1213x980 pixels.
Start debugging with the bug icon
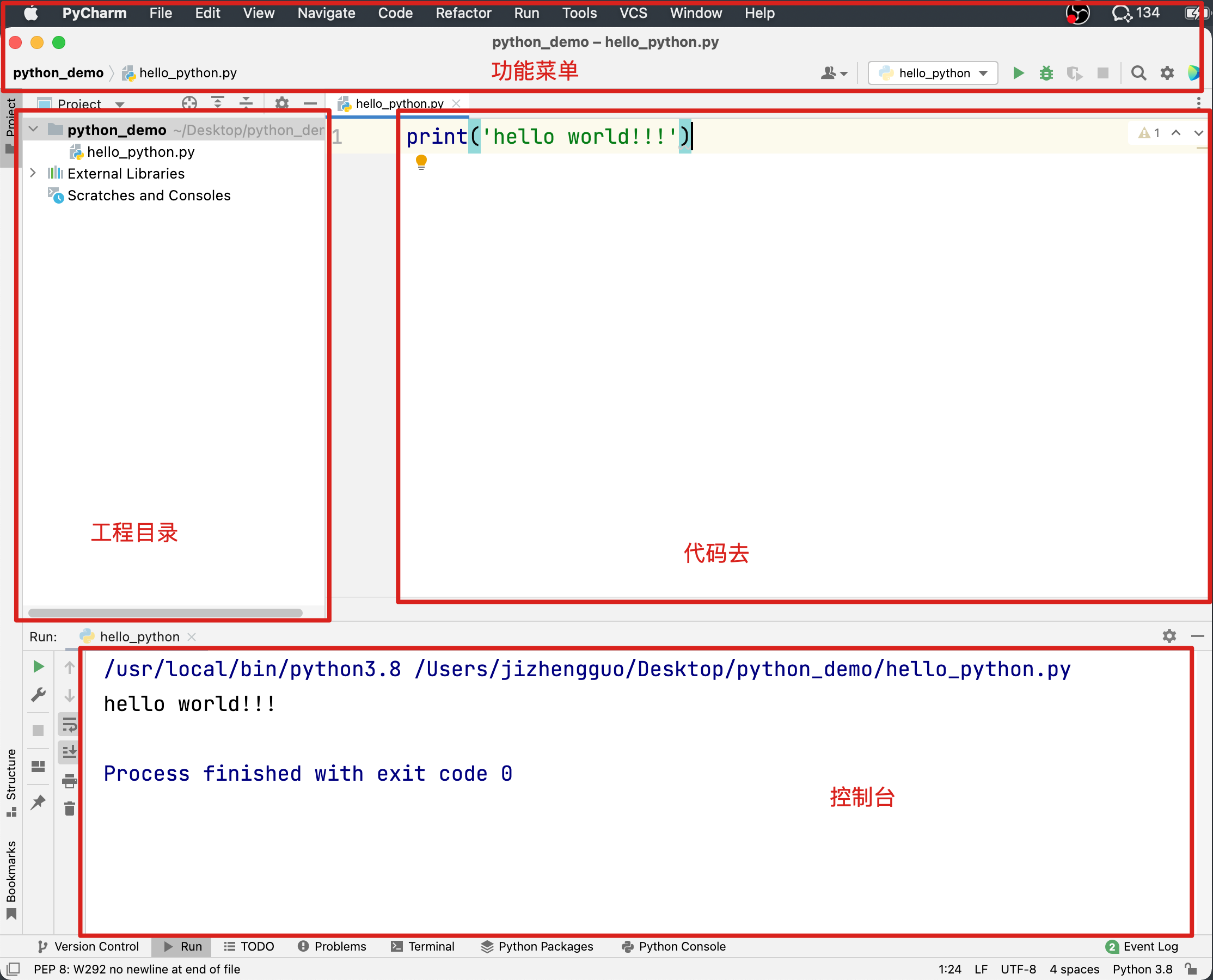click(x=1045, y=73)
